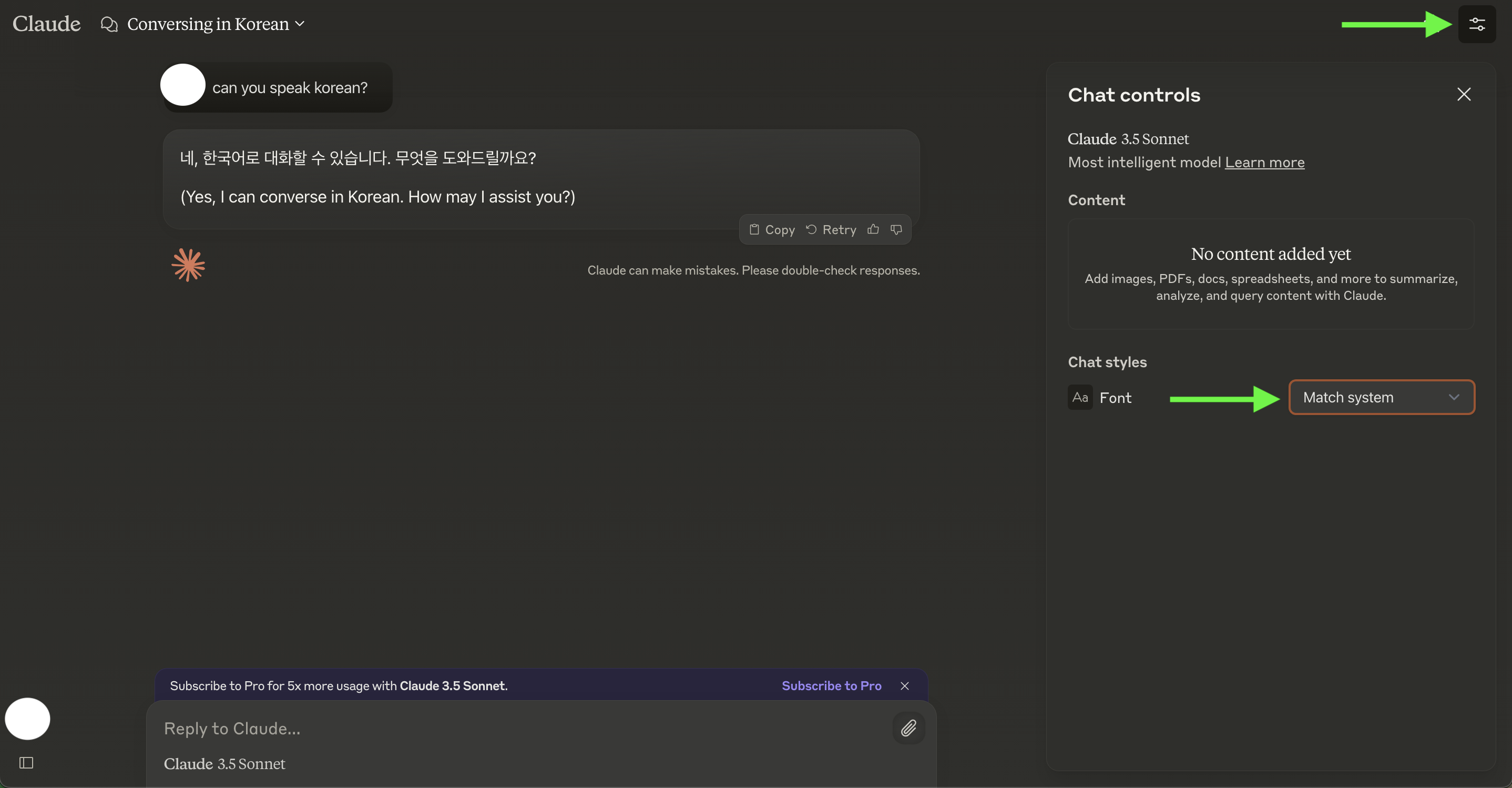Click the 'Content' section heading

pyautogui.click(x=1097, y=200)
